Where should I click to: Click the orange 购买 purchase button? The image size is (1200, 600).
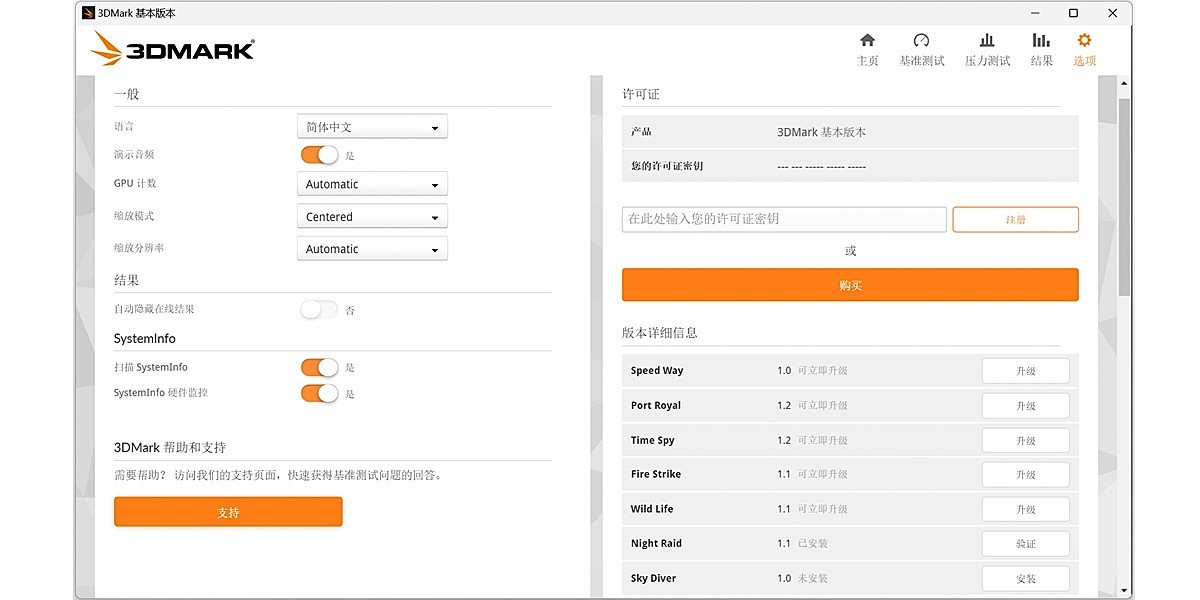849,284
